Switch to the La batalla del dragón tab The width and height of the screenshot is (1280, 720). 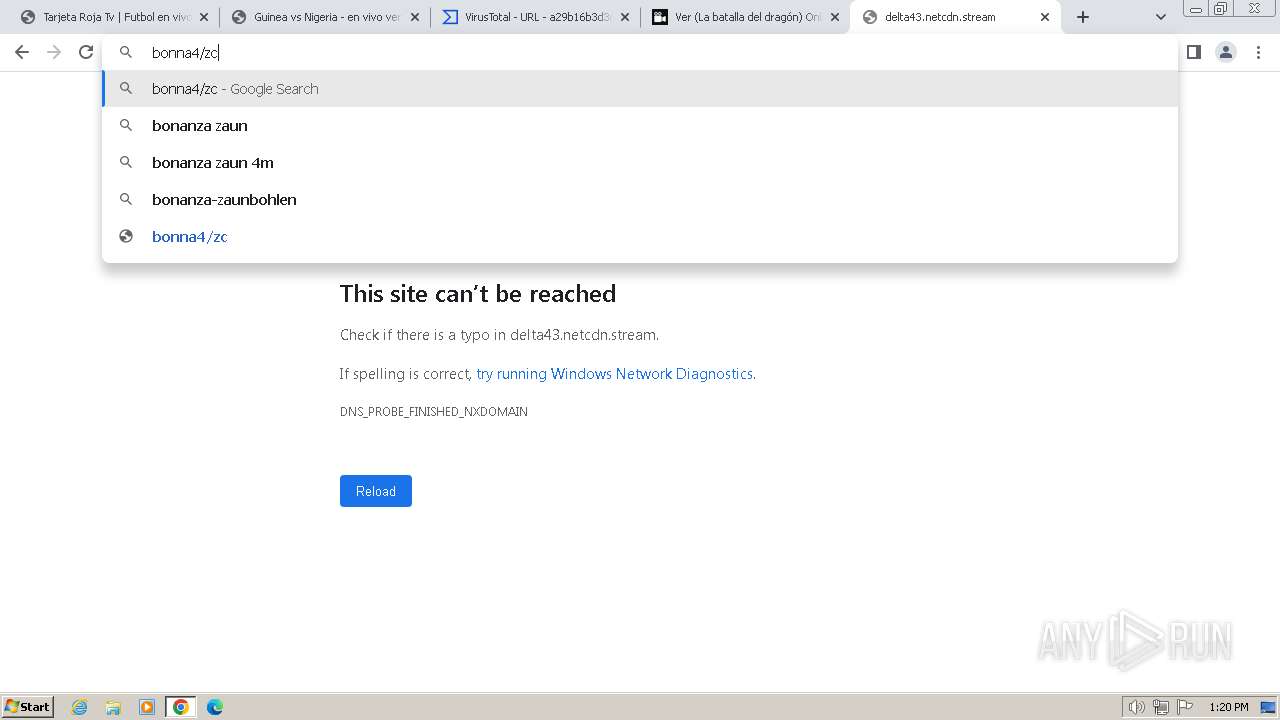point(745,17)
